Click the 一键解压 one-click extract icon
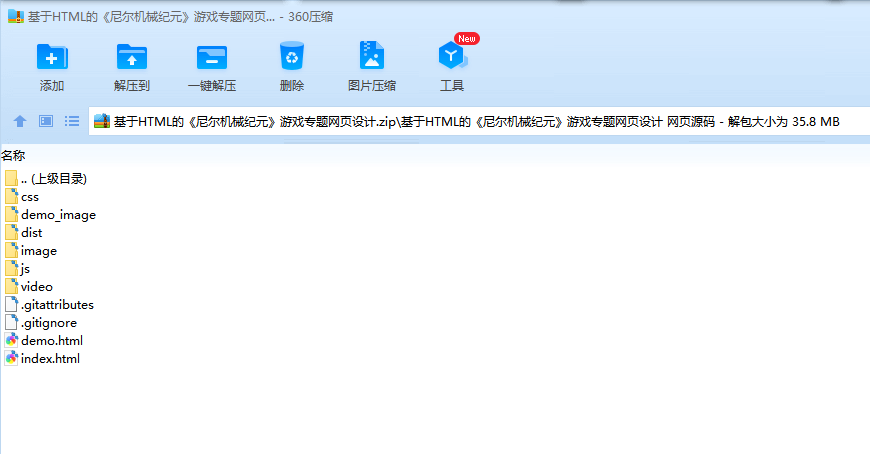Image resolution: width=870 pixels, height=454 pixels. 212,57
